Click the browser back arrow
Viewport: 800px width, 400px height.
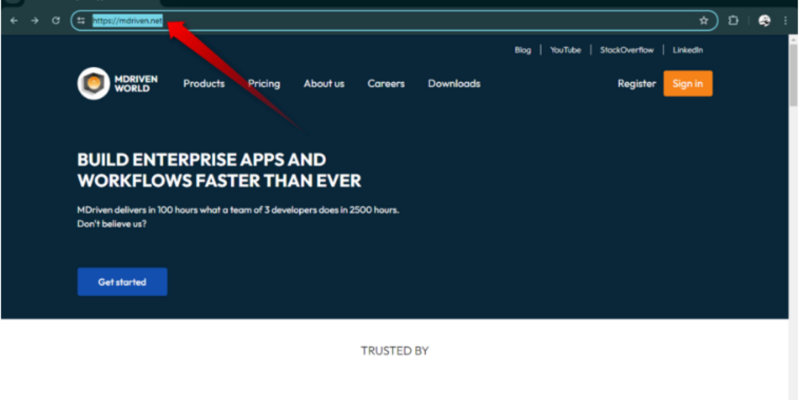click(x=14, y=20)
